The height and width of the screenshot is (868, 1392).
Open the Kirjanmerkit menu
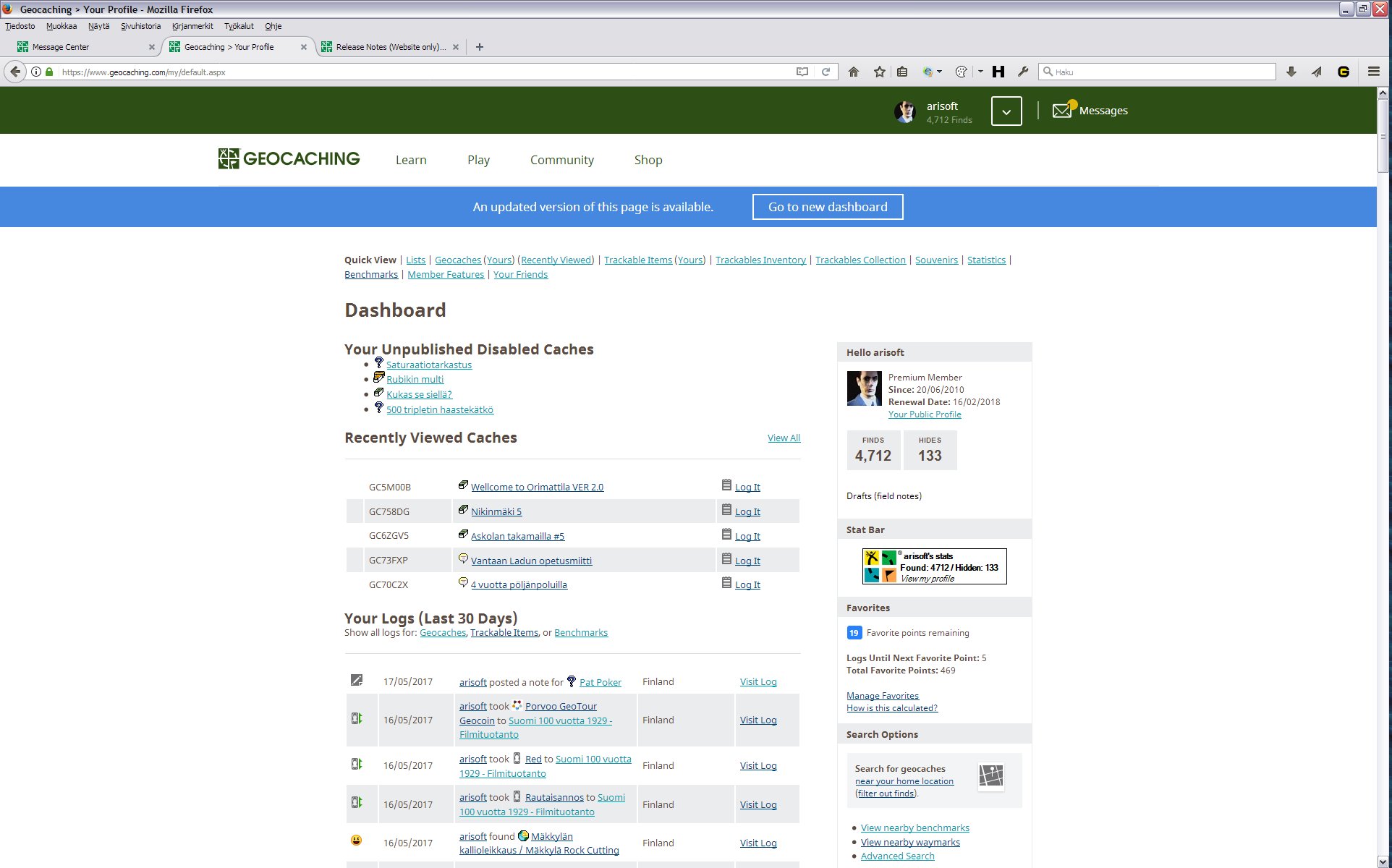pos(192,26)
